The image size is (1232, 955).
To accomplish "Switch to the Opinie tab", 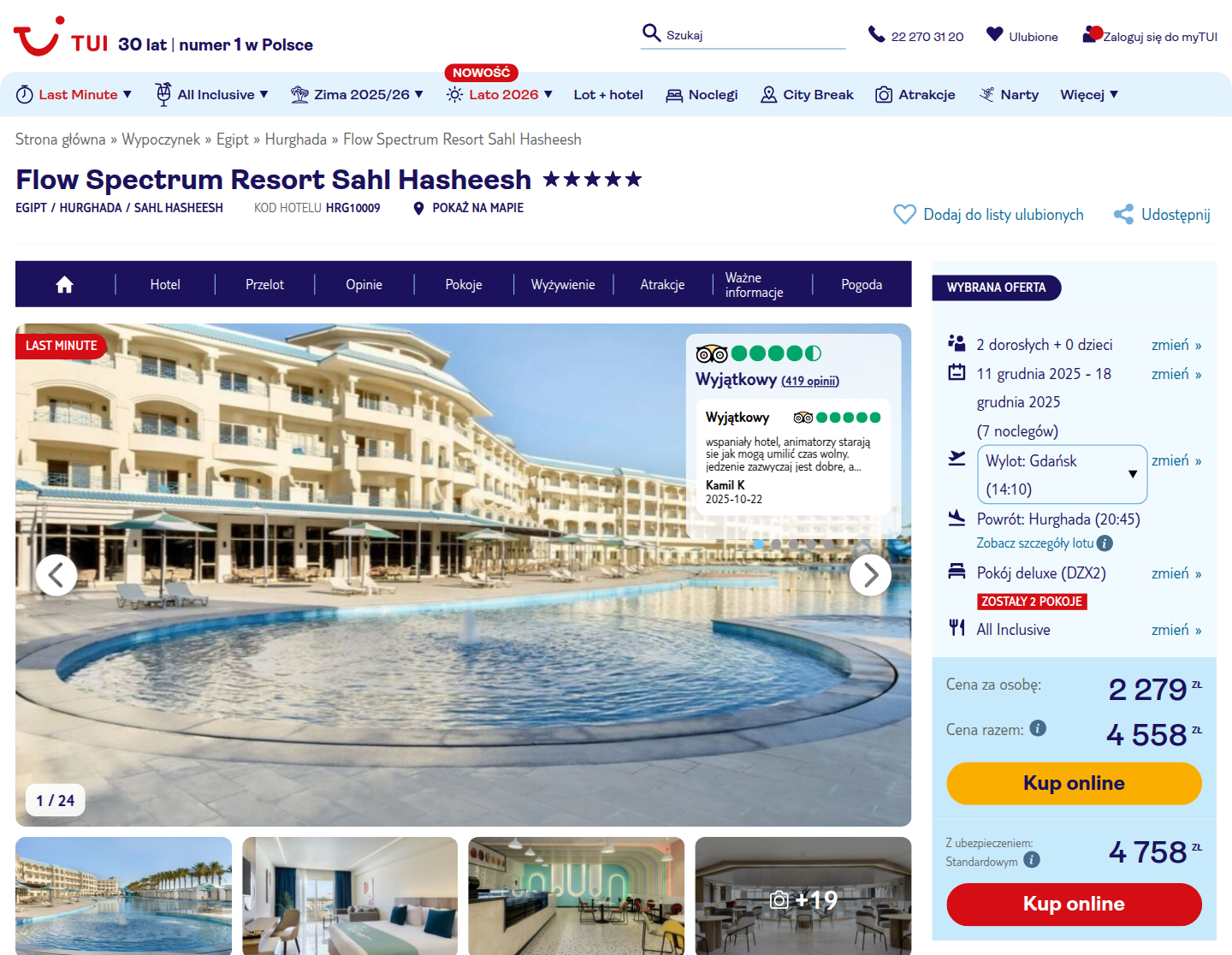I will coord(364,285).
